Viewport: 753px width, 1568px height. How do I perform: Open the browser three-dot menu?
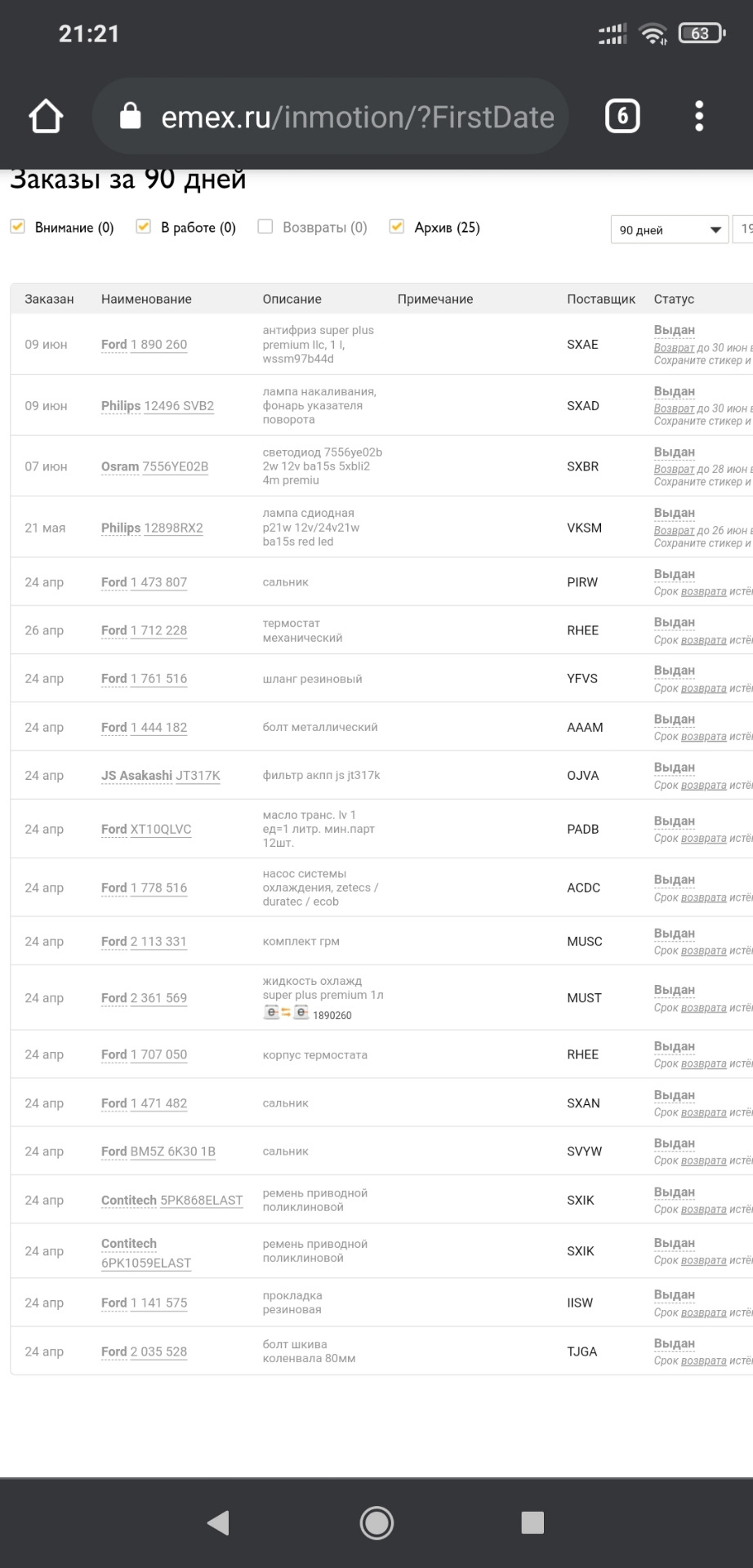(699, 117)
